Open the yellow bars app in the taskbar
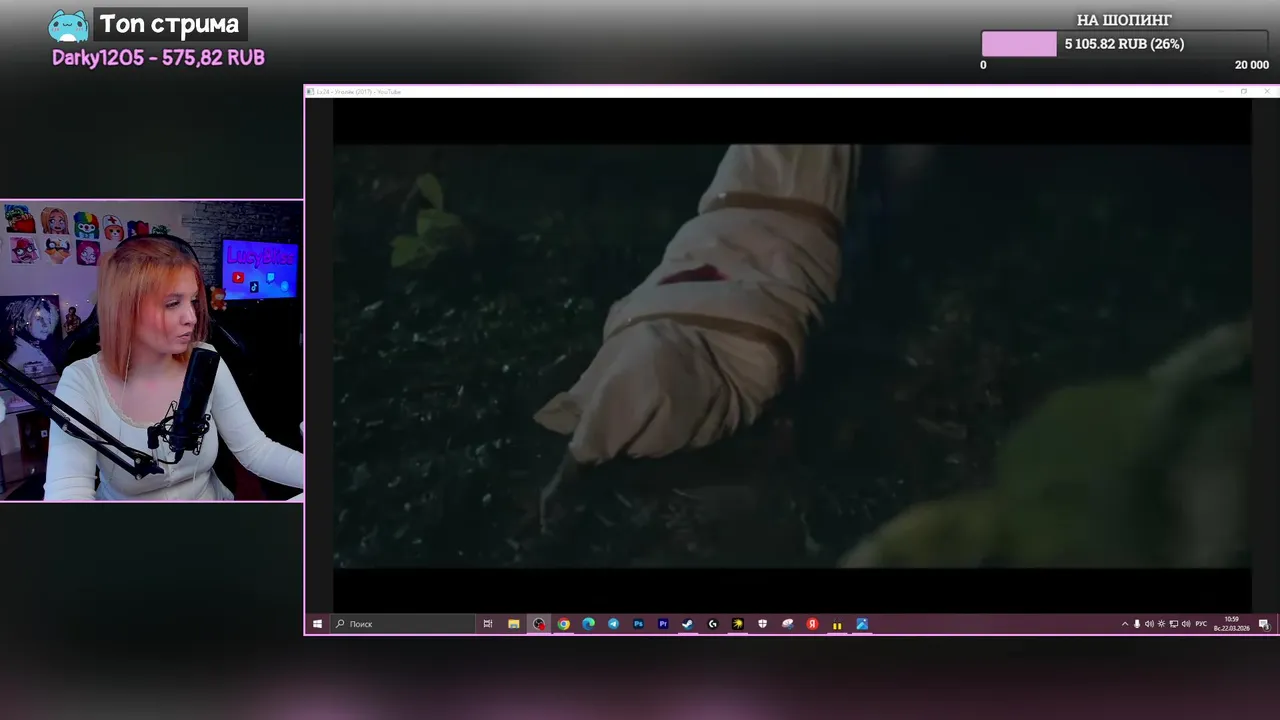The height and width of the screenshot is (720, 1280). (x=837, y=624)
